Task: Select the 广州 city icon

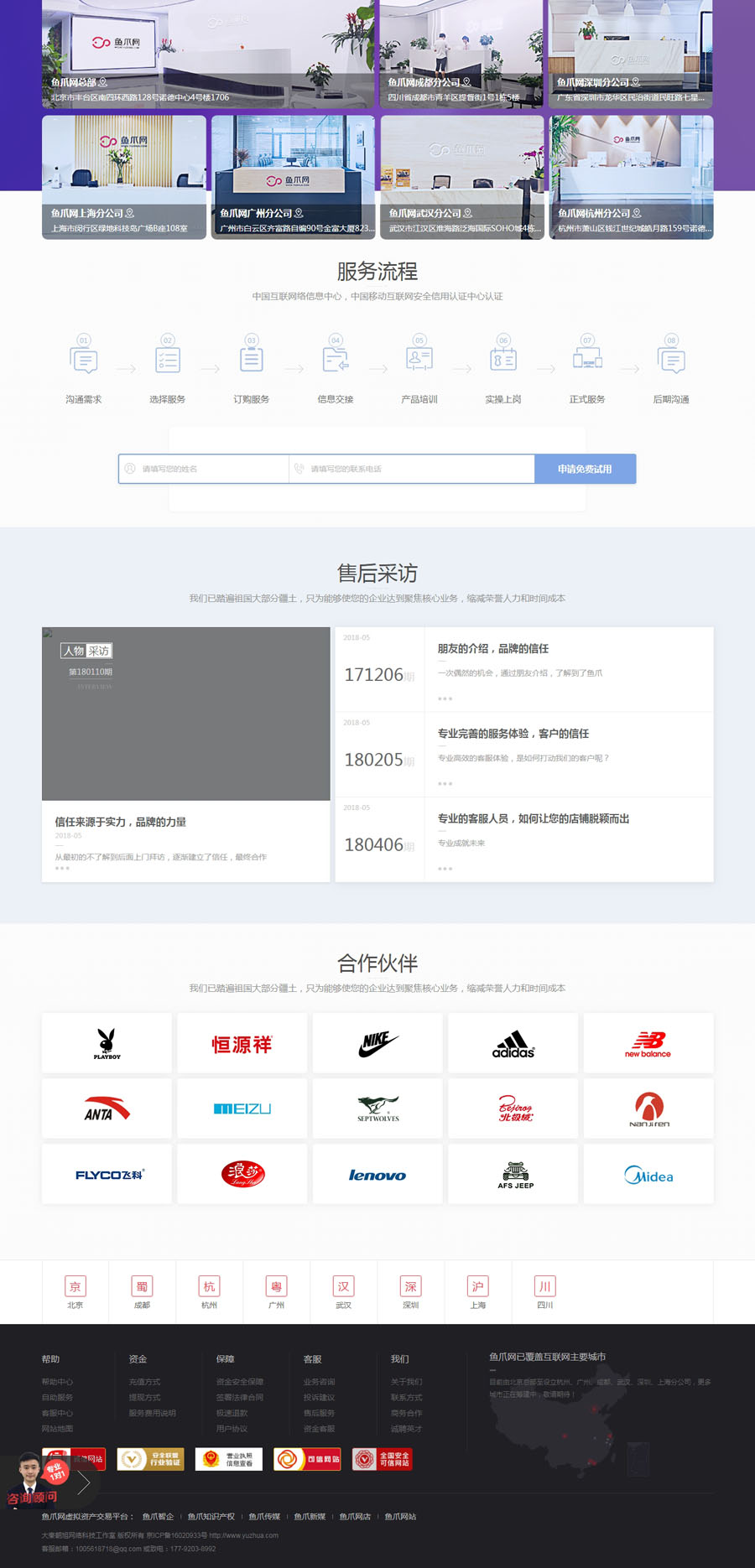Action: tap(277, 1286)
